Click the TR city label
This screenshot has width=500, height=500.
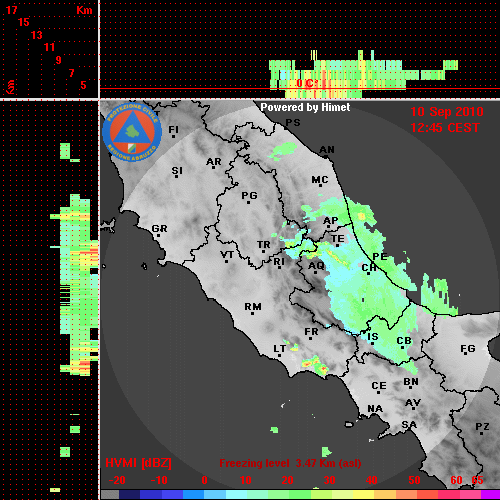[263, 245]
